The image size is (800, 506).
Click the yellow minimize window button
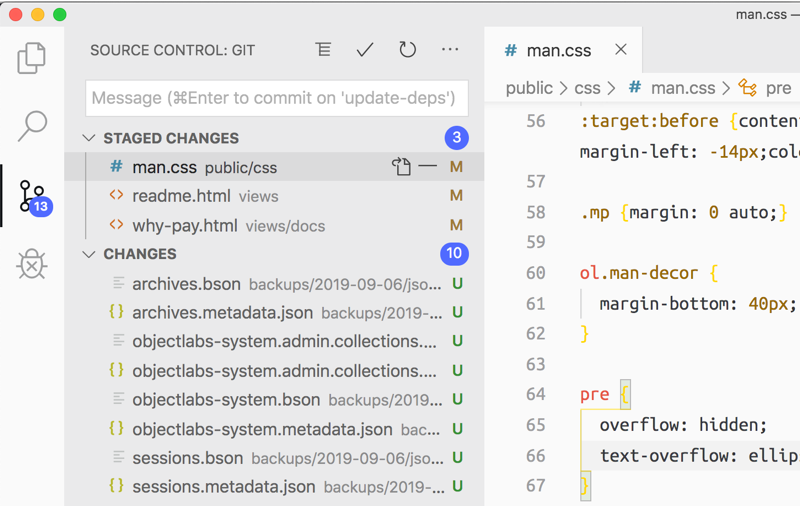pos(38,14)
